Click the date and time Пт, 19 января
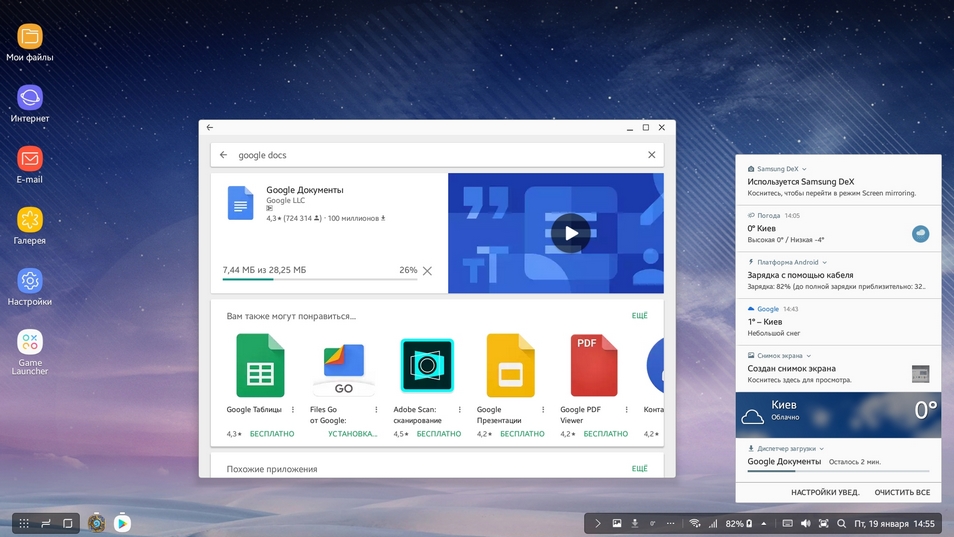Screen dimensions: 954x537 pos(894,524)
